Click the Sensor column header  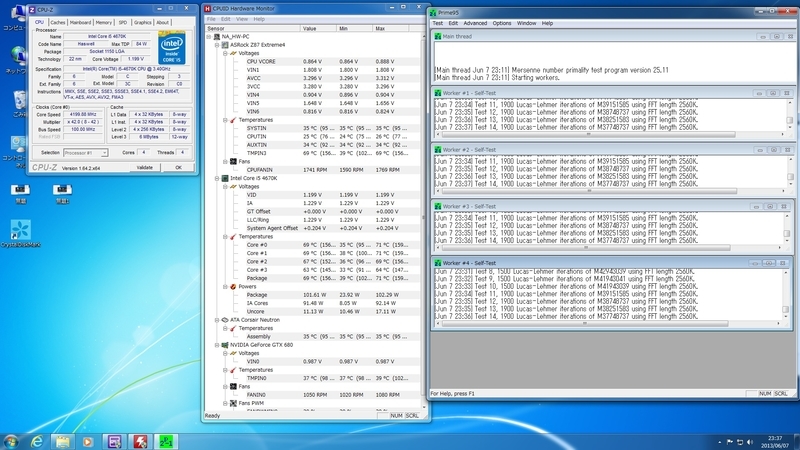click(253, 29)
